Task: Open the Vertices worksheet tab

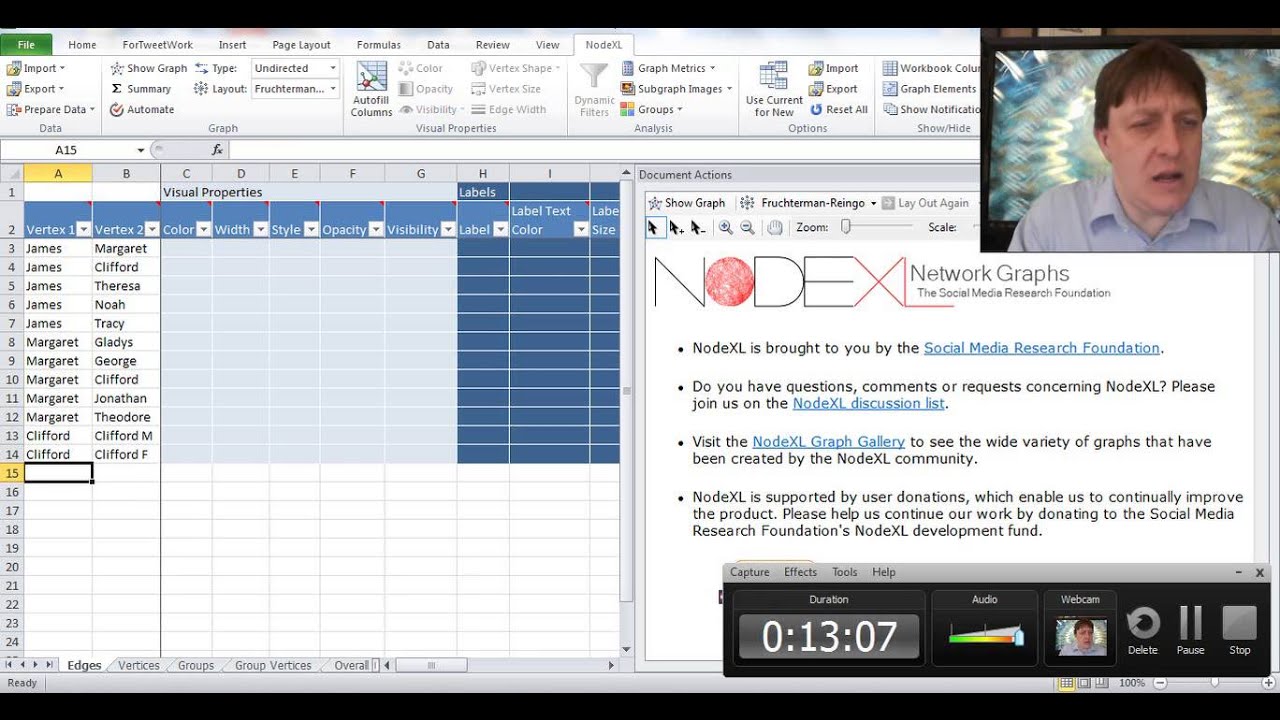Action: pyautogui.click(x=139, y=665)
